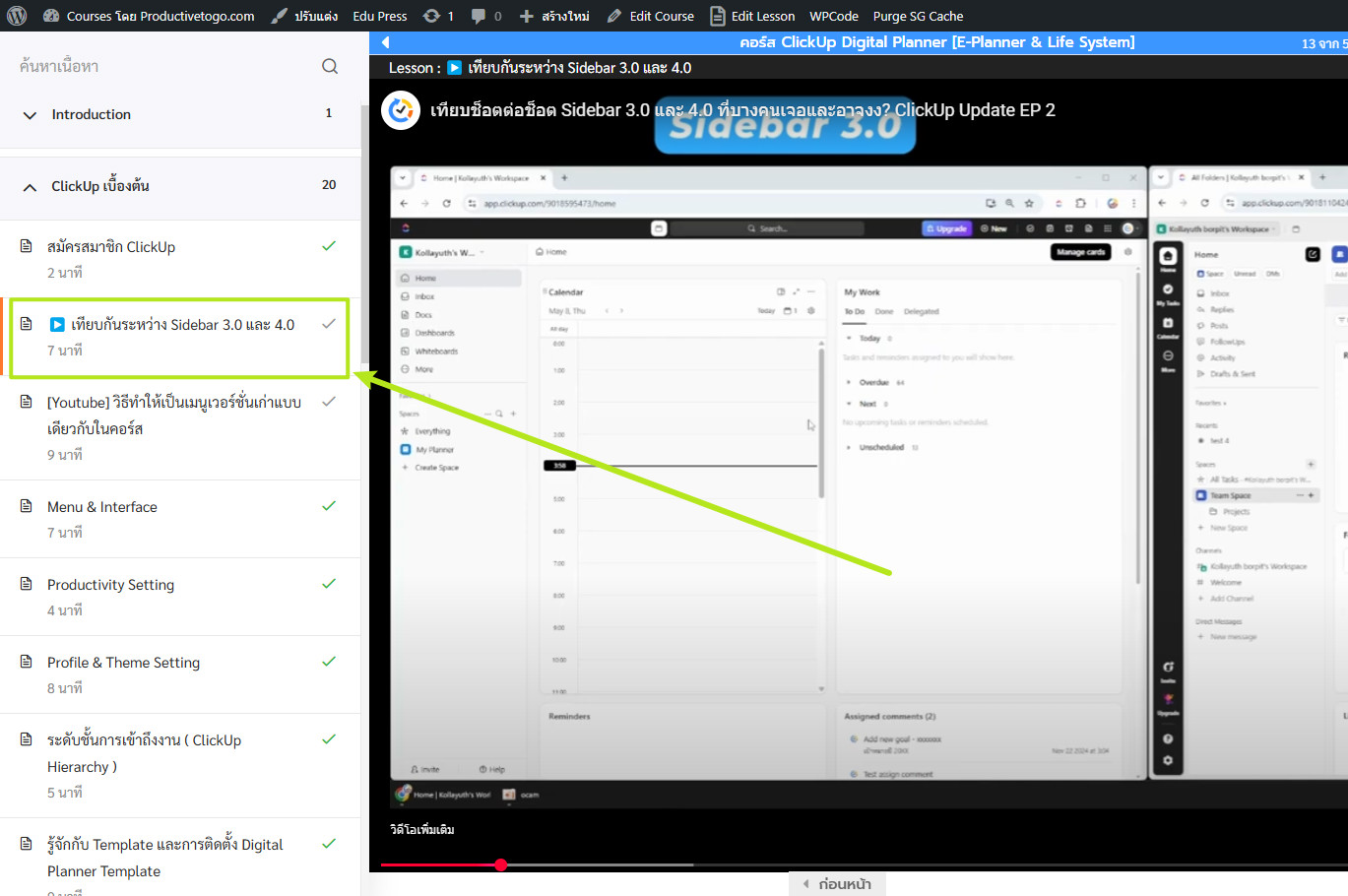The width and height of the screenshot is (1348, 896).
Task: Click the red playhead on the video progress bar
Action: click(x=501, y=864)
